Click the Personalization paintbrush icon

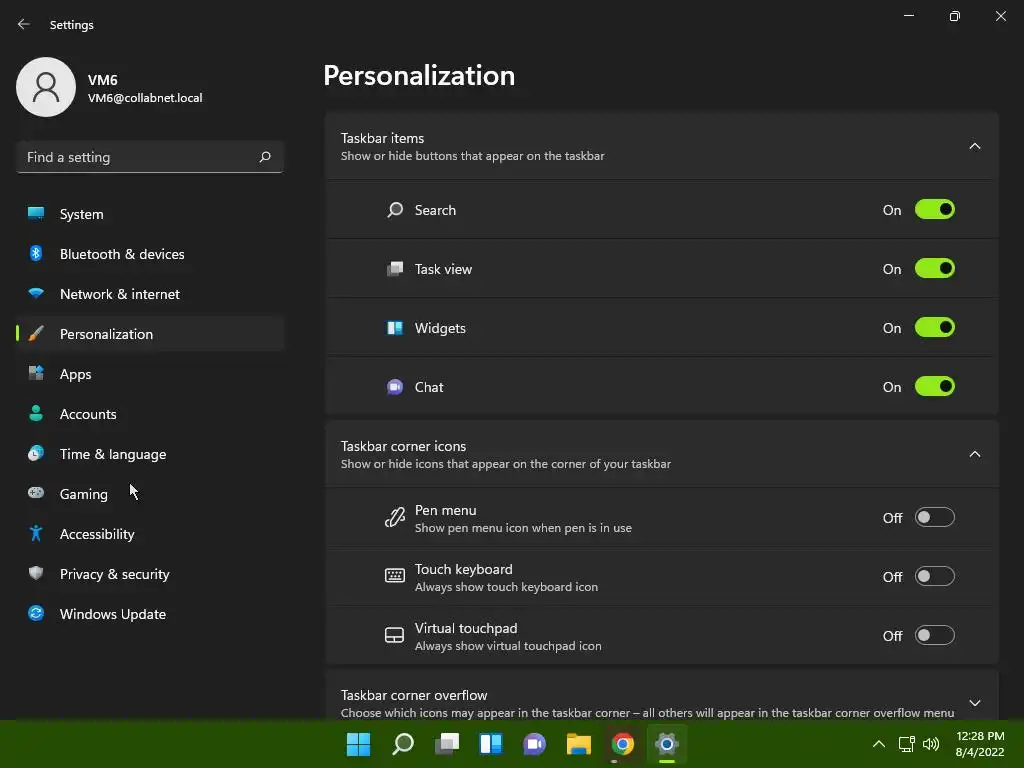click(36, 334)
